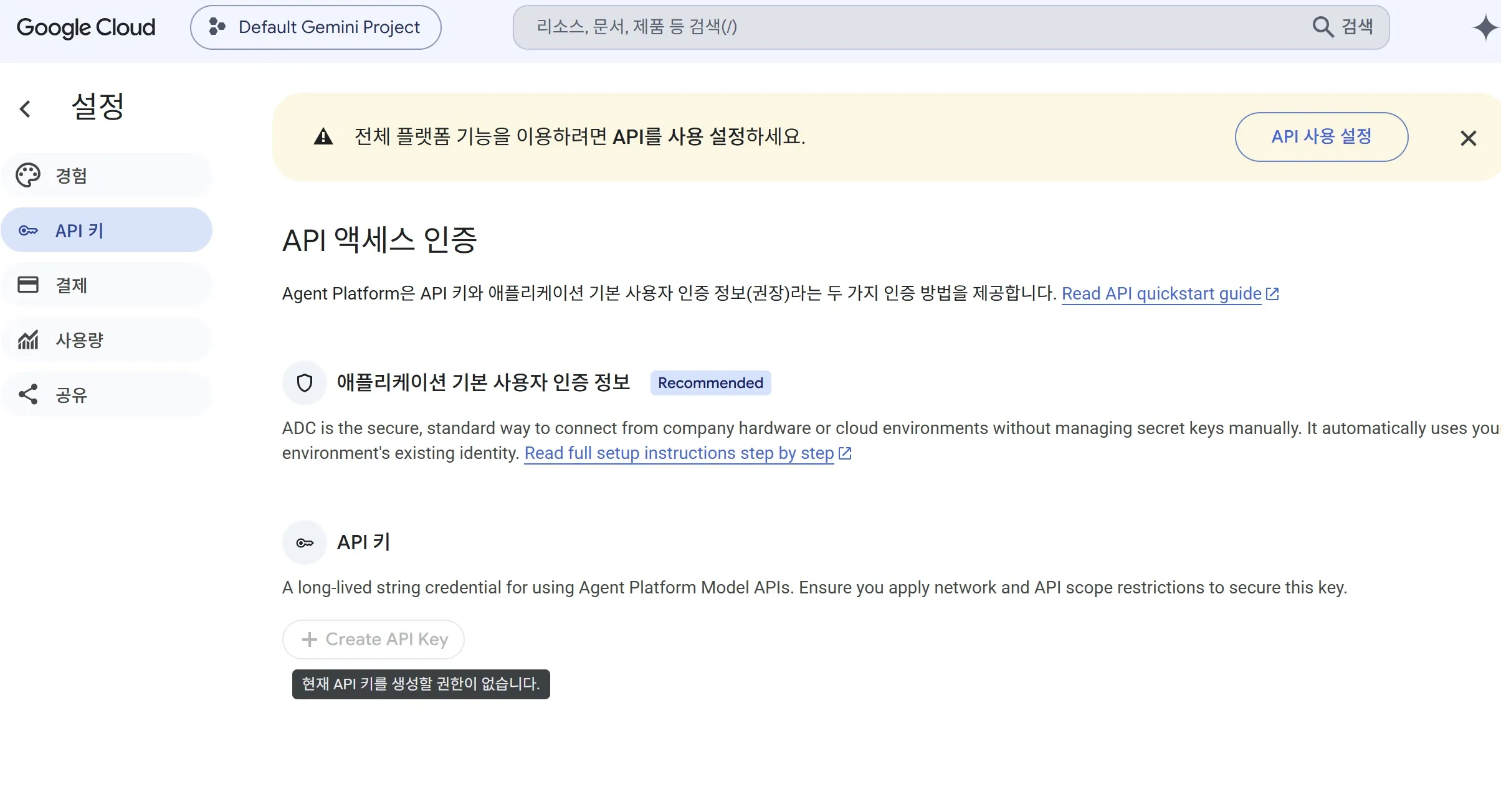Go back with the 설정 back arrow

pyautogui.click(x=25, y=109)
